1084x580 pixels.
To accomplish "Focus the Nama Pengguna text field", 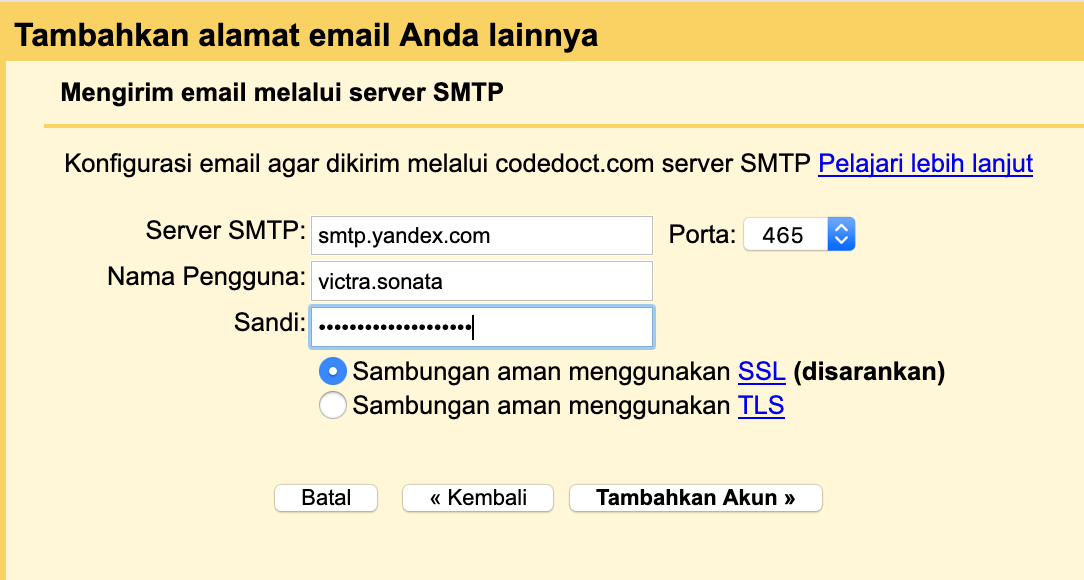I will pos(481,281).
